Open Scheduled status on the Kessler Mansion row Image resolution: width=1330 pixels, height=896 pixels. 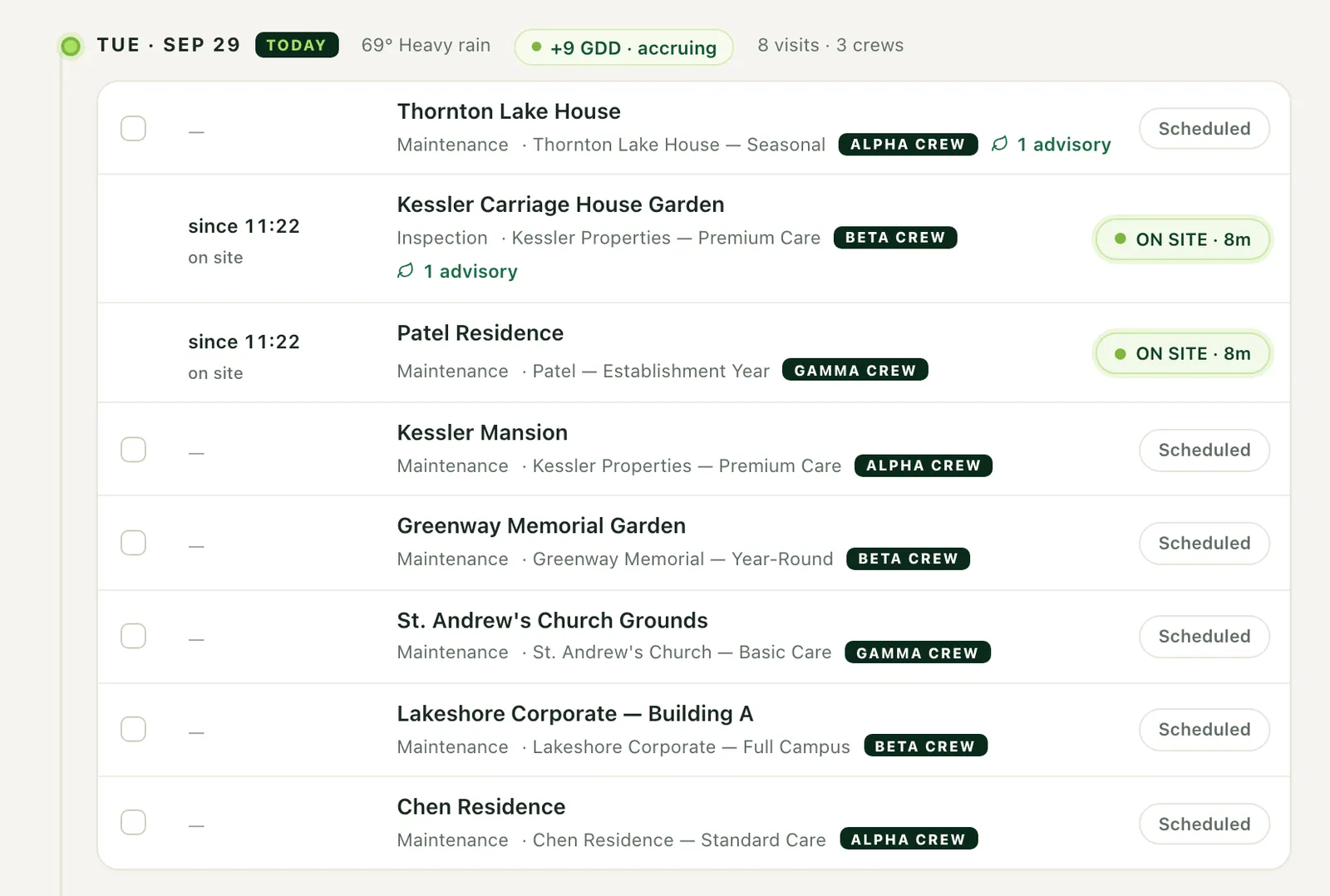pos(1204,450)
